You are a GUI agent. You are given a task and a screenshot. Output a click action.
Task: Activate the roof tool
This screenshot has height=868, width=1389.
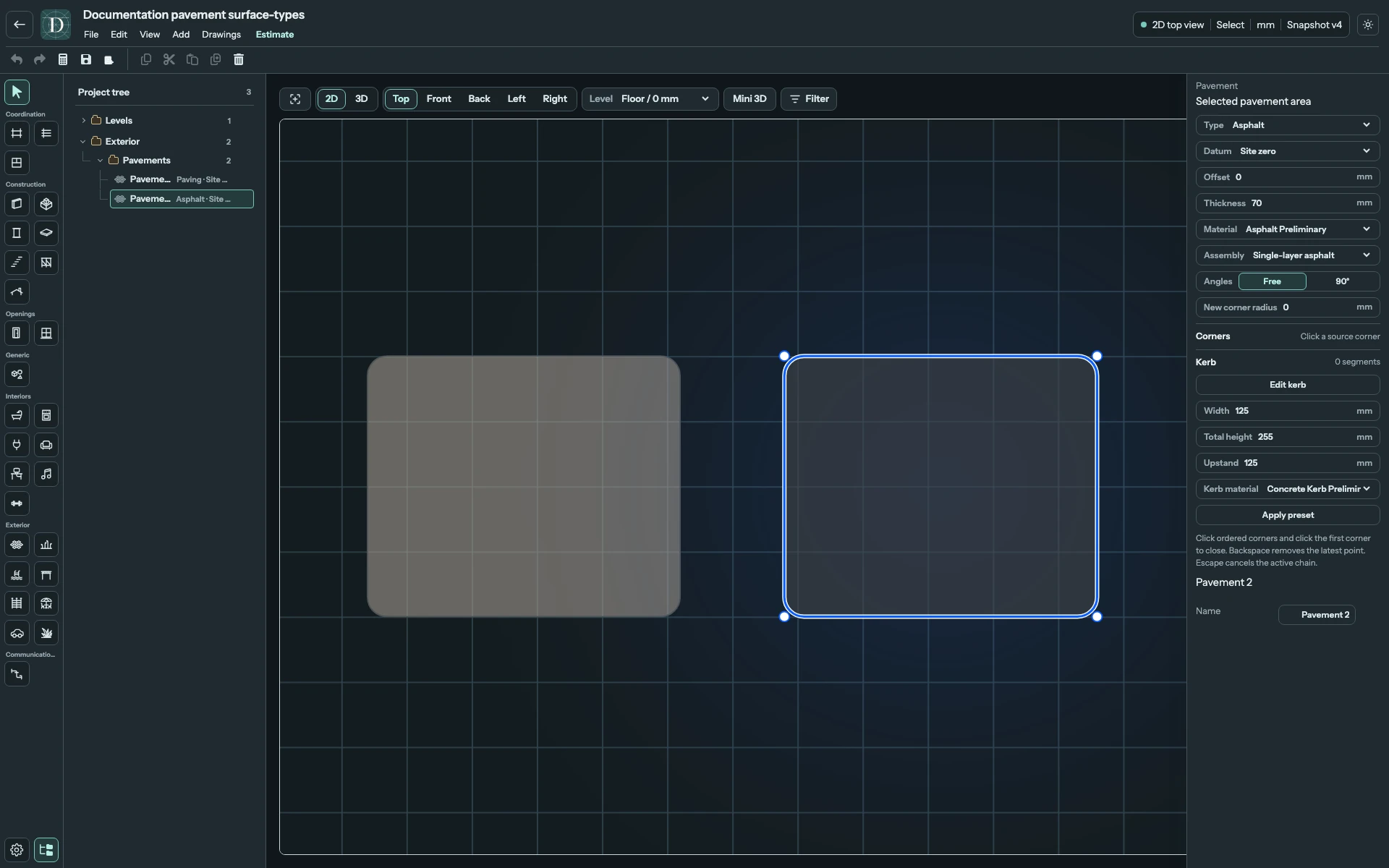point(17,292)
